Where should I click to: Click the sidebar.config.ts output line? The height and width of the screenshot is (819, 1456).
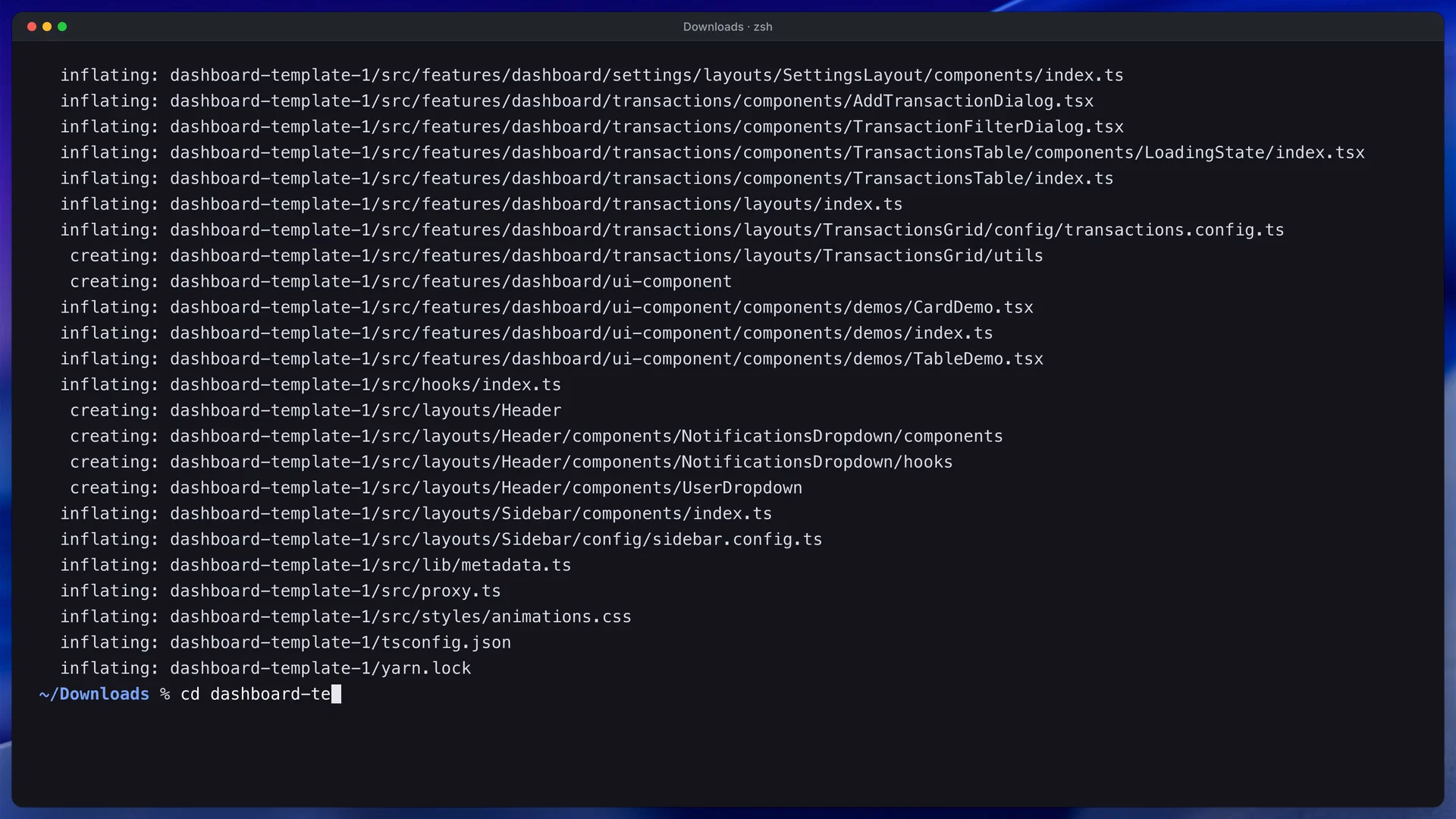point(441,539)
